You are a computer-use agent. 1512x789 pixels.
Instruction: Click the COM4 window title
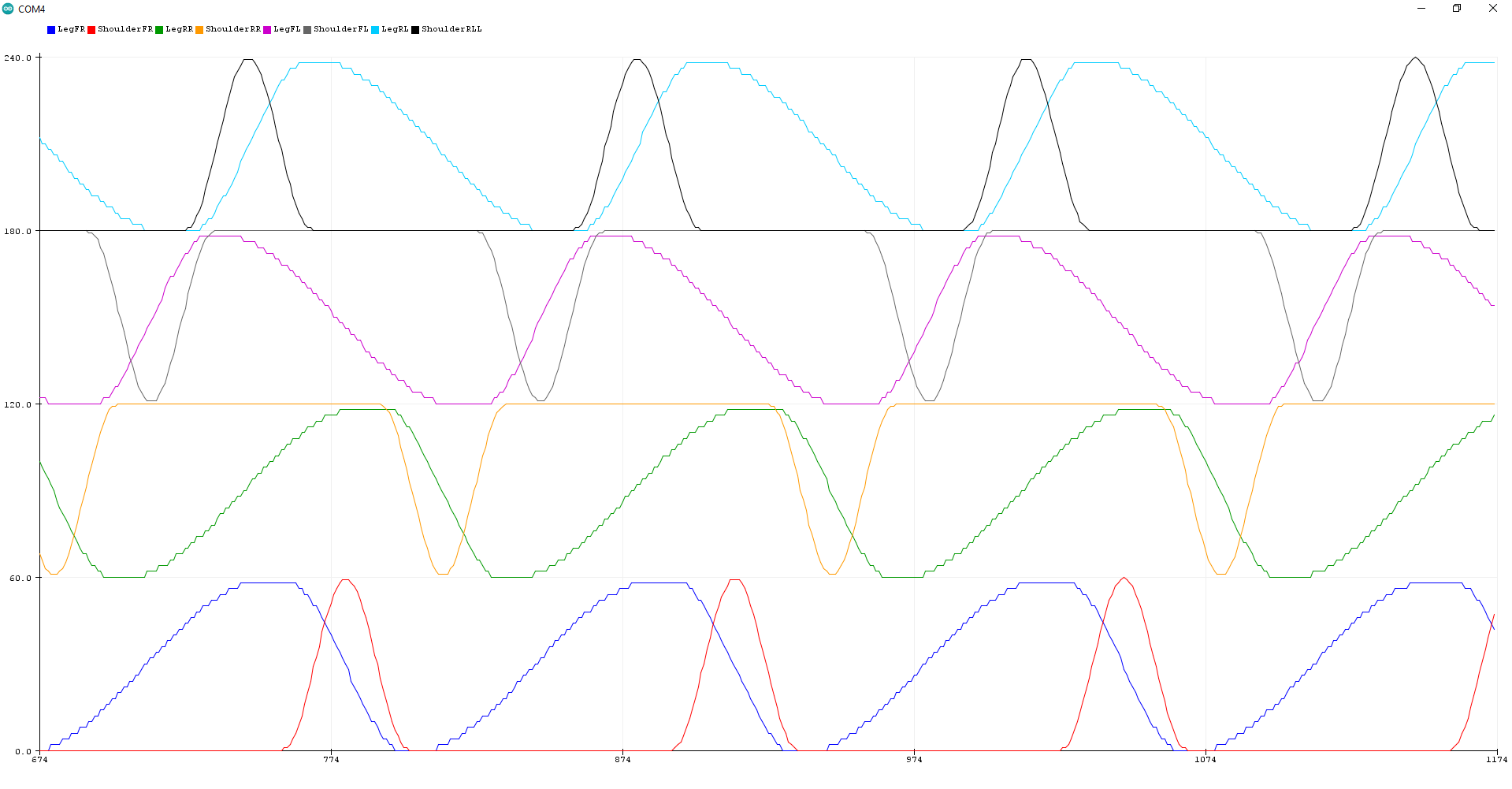pyautogui.click(x=32, y=9)
